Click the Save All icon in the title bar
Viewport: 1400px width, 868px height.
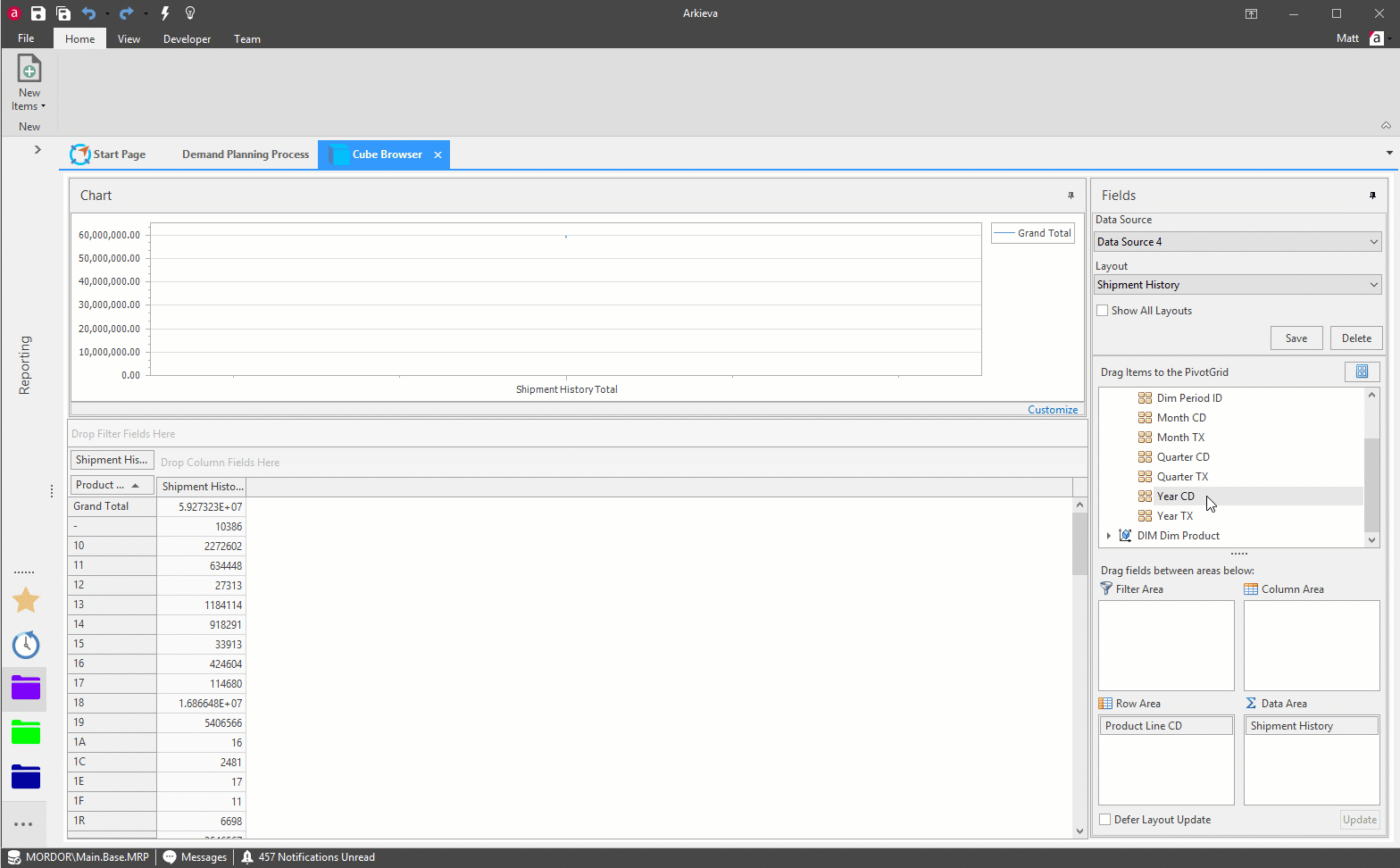coord(63,13)
